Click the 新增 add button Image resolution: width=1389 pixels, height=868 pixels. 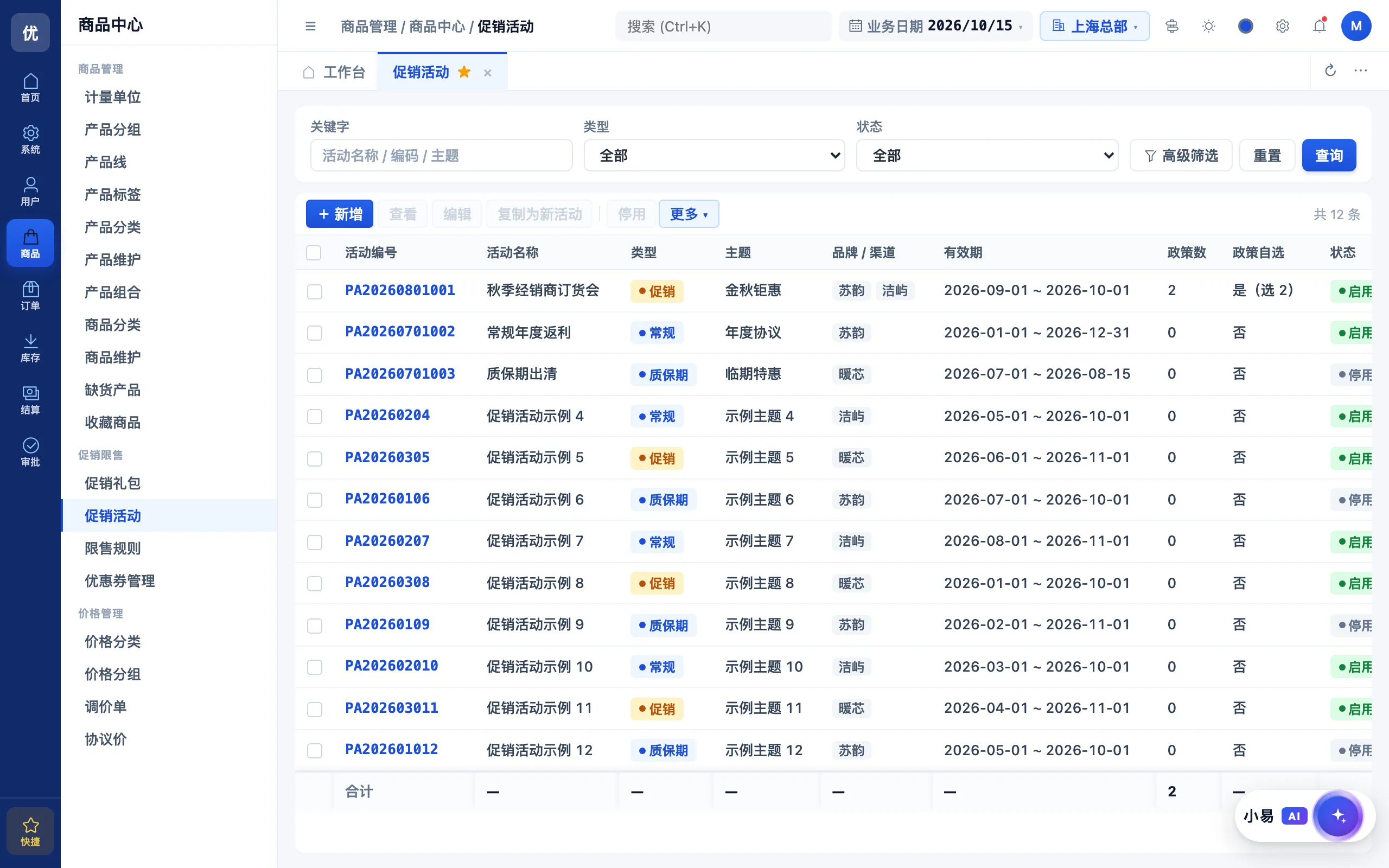(x=339, y=214)
